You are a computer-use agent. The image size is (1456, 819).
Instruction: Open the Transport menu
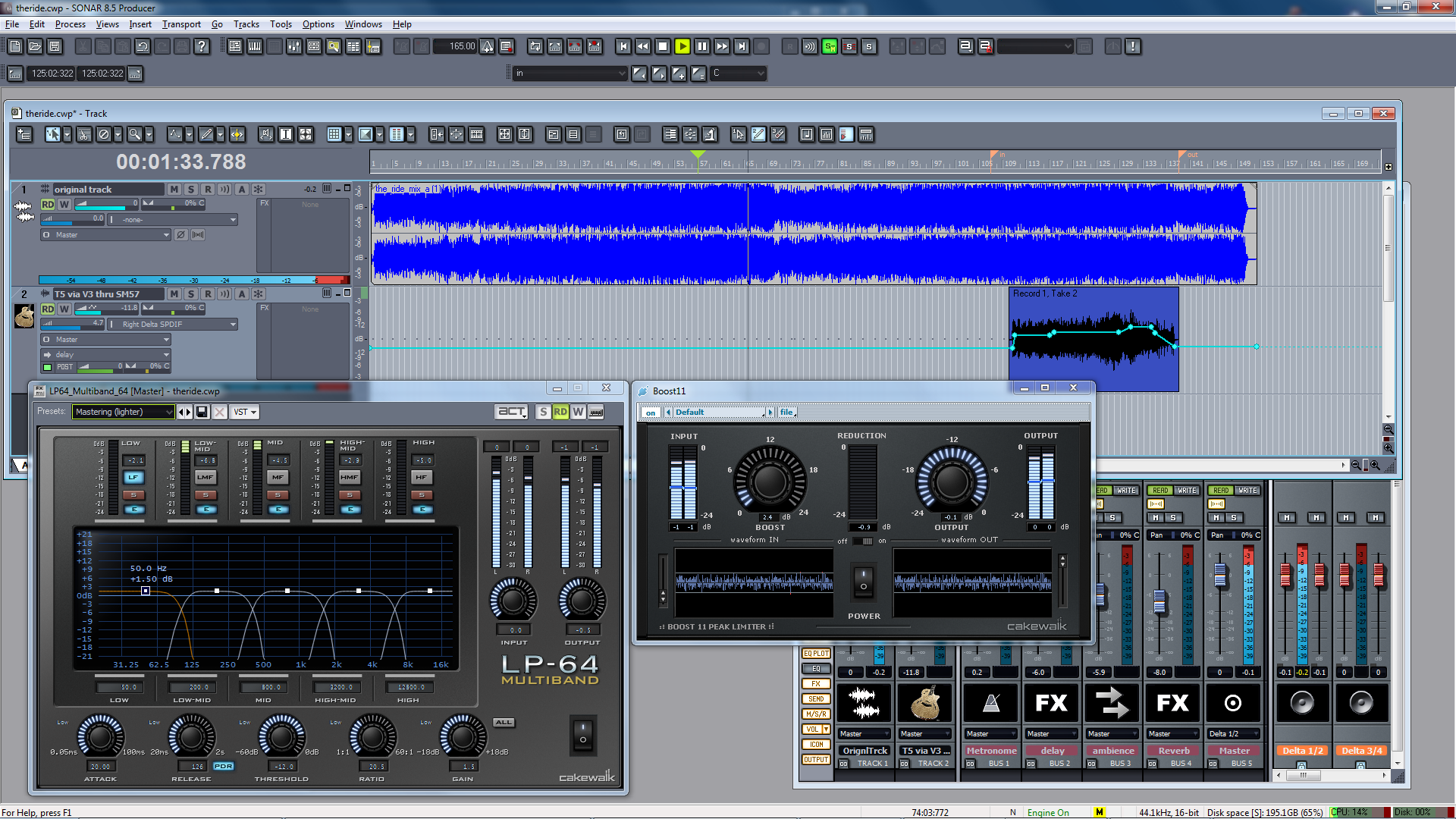coord(181,24)
